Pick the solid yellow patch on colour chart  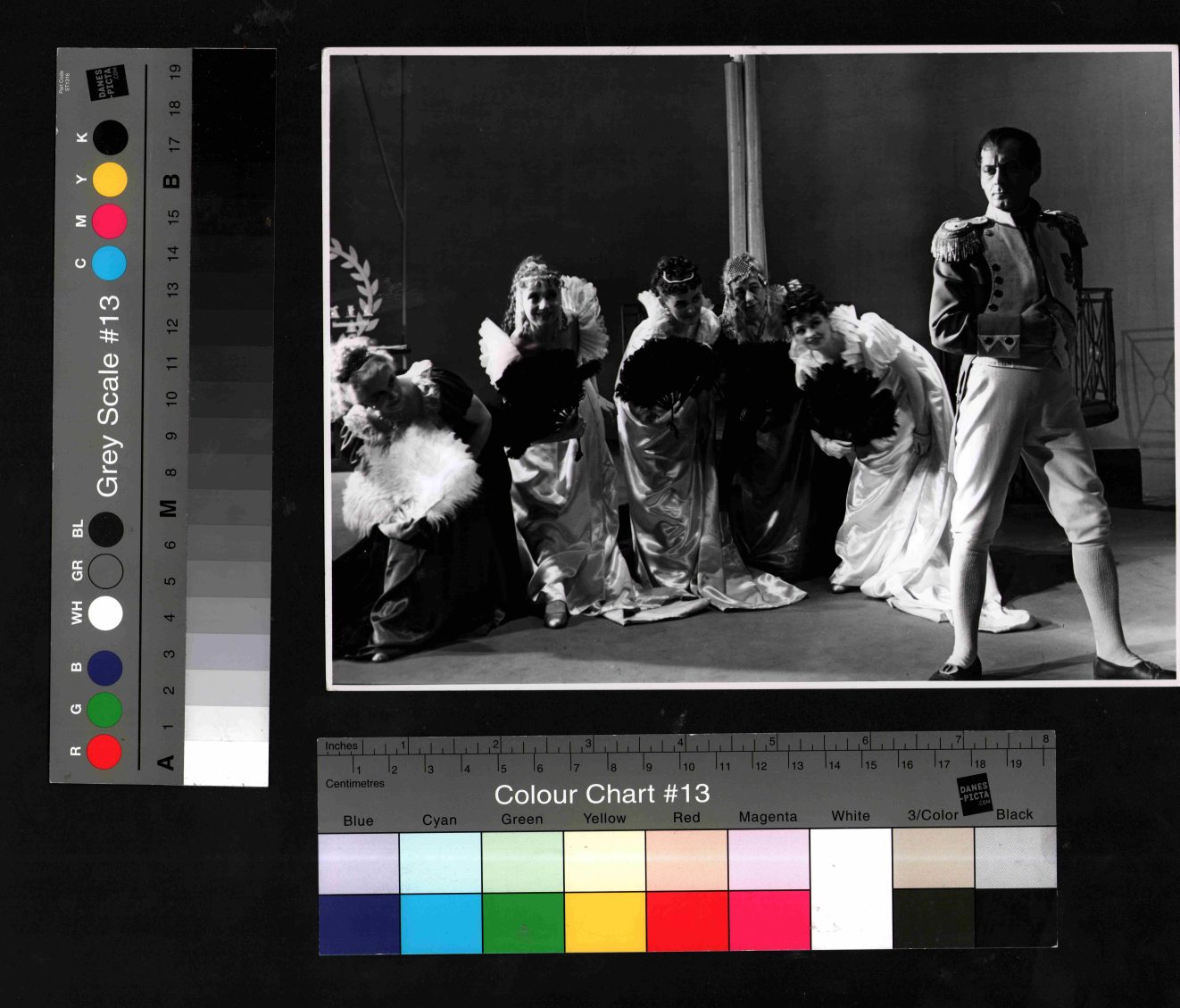[604, 921]
